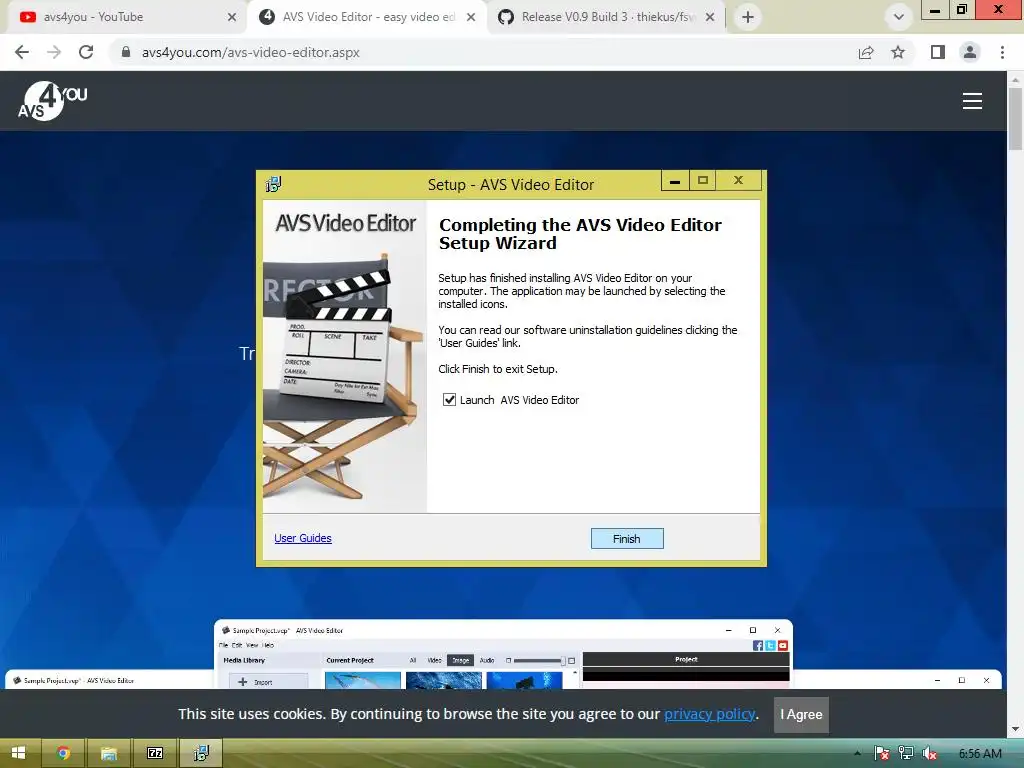Uncheck Launch AVS Video Editor checkbox
Image resolution: width=1024 pixels, height=768 pixels.
(449, 400)
